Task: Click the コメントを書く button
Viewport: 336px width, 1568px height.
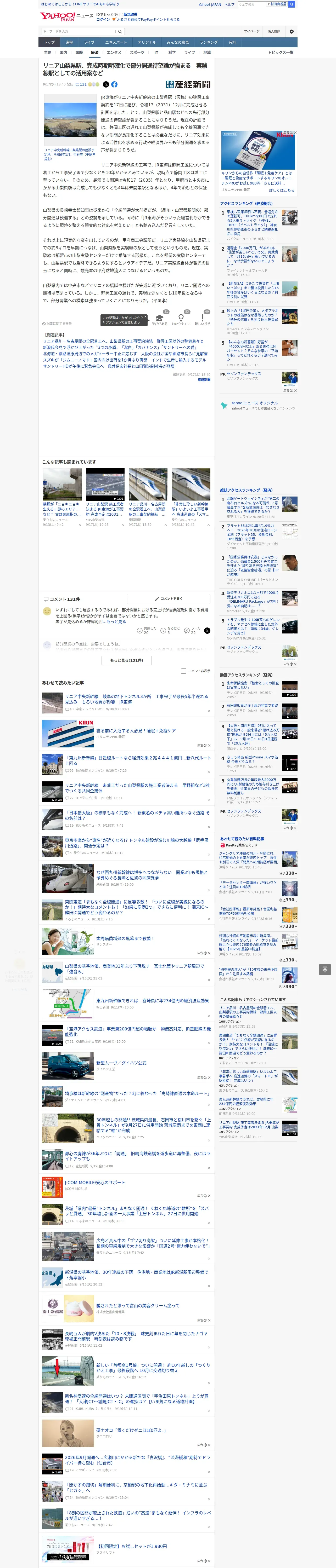Action: point(168,599)
